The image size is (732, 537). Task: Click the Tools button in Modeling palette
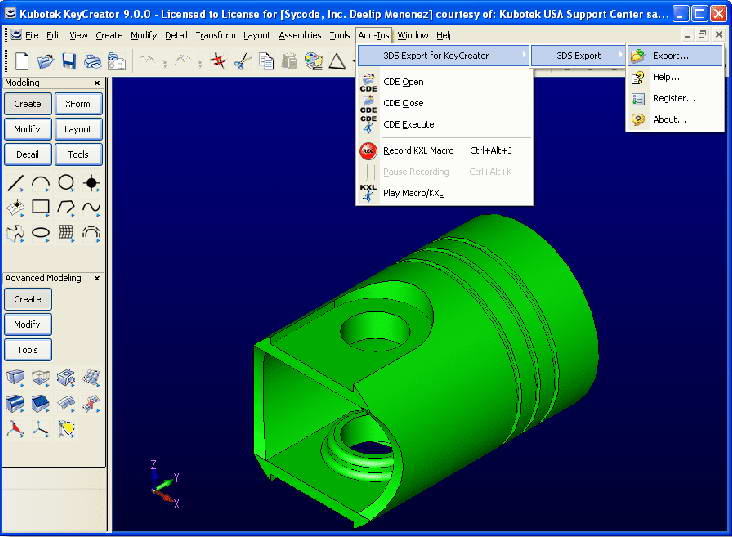point(78,154)
